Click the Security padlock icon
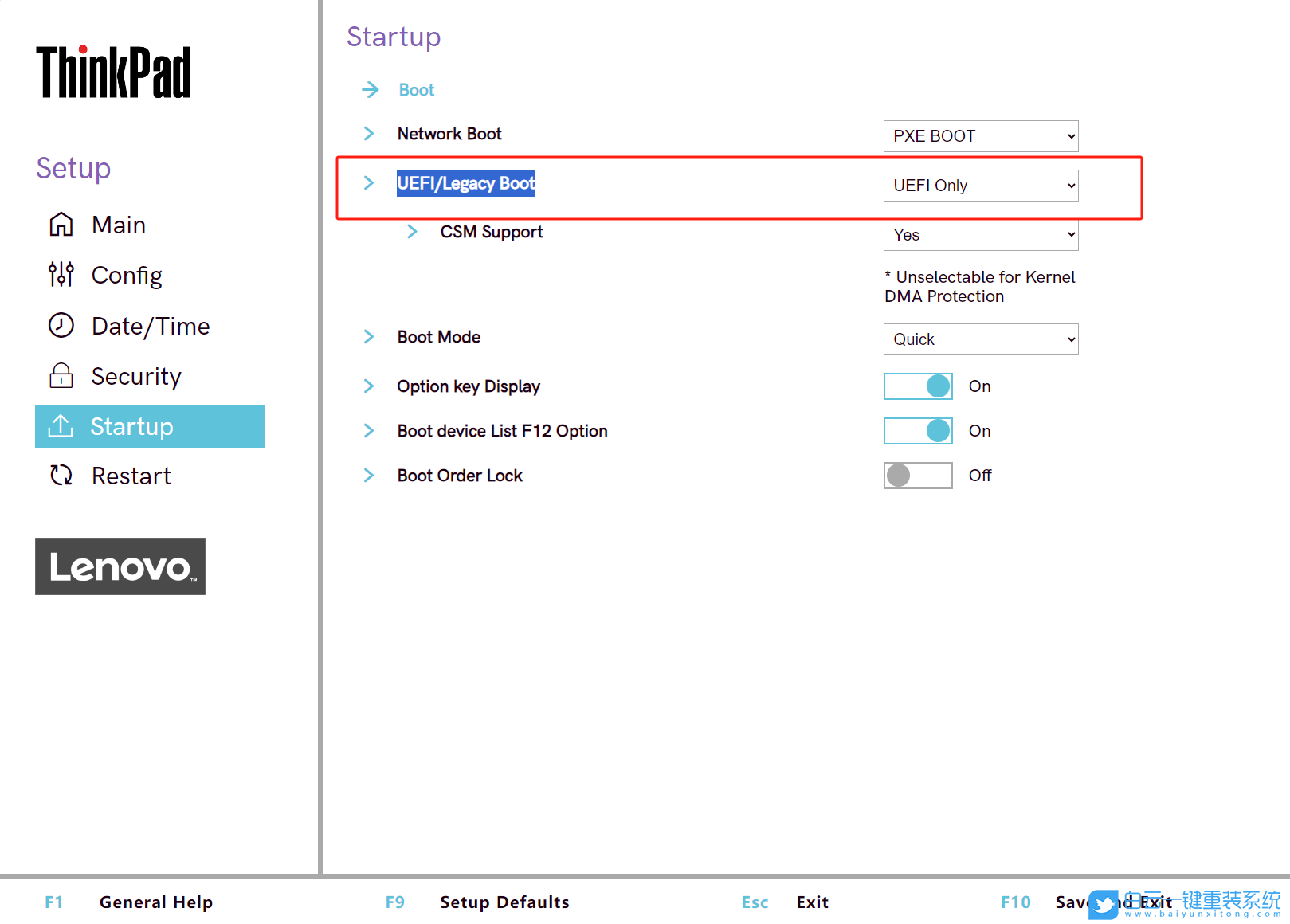The width and height of the screenshot is (1290, 924). click(61, 376)
